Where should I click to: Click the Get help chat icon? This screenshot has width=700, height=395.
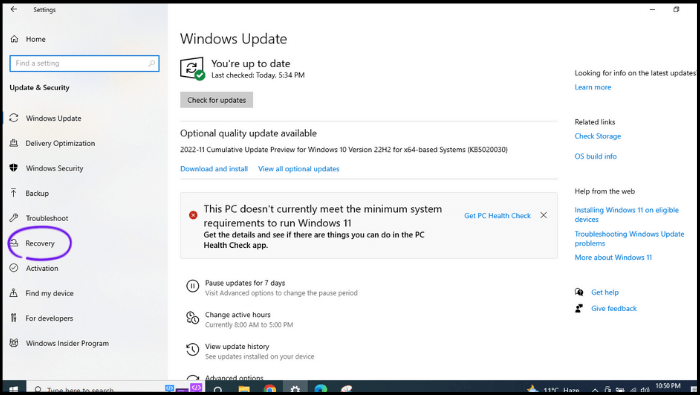tap(579, 292)
